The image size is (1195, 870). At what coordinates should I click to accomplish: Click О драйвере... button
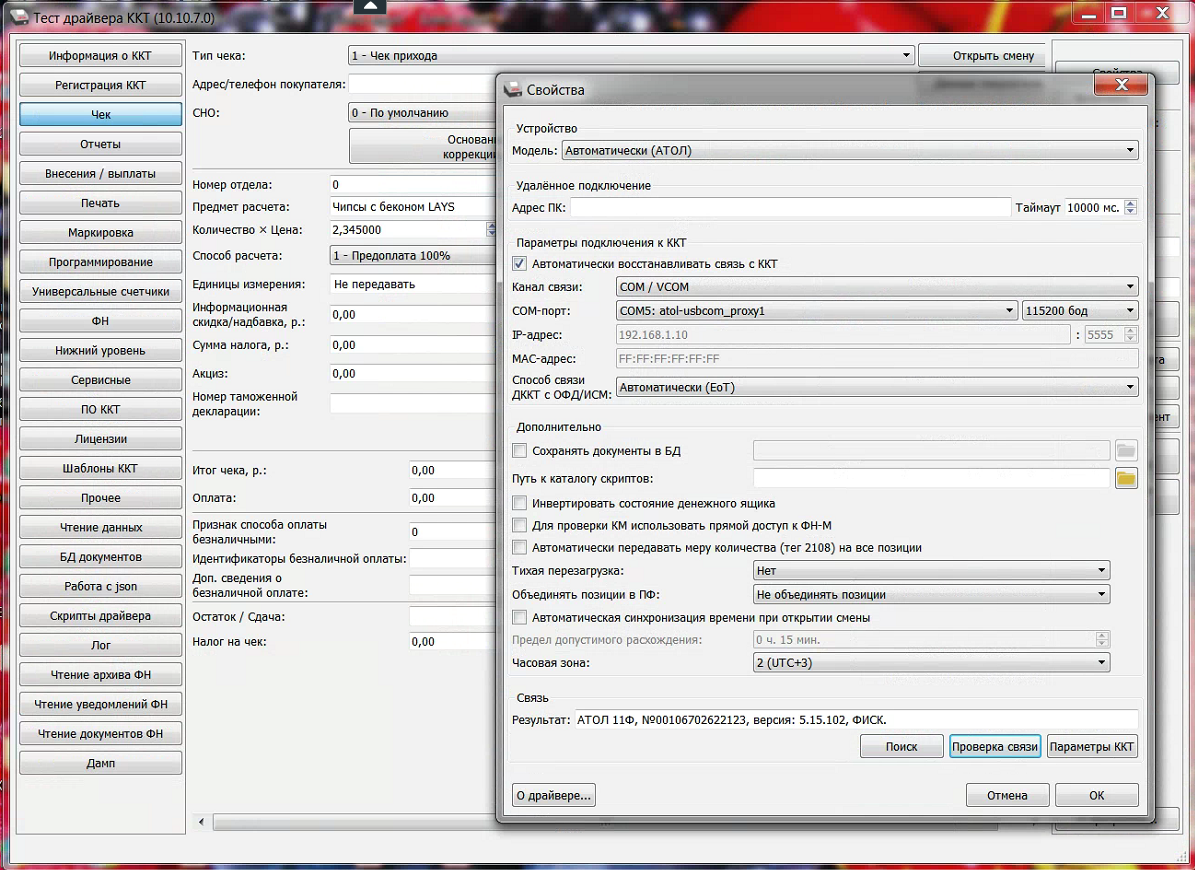(x=554, y=795)
